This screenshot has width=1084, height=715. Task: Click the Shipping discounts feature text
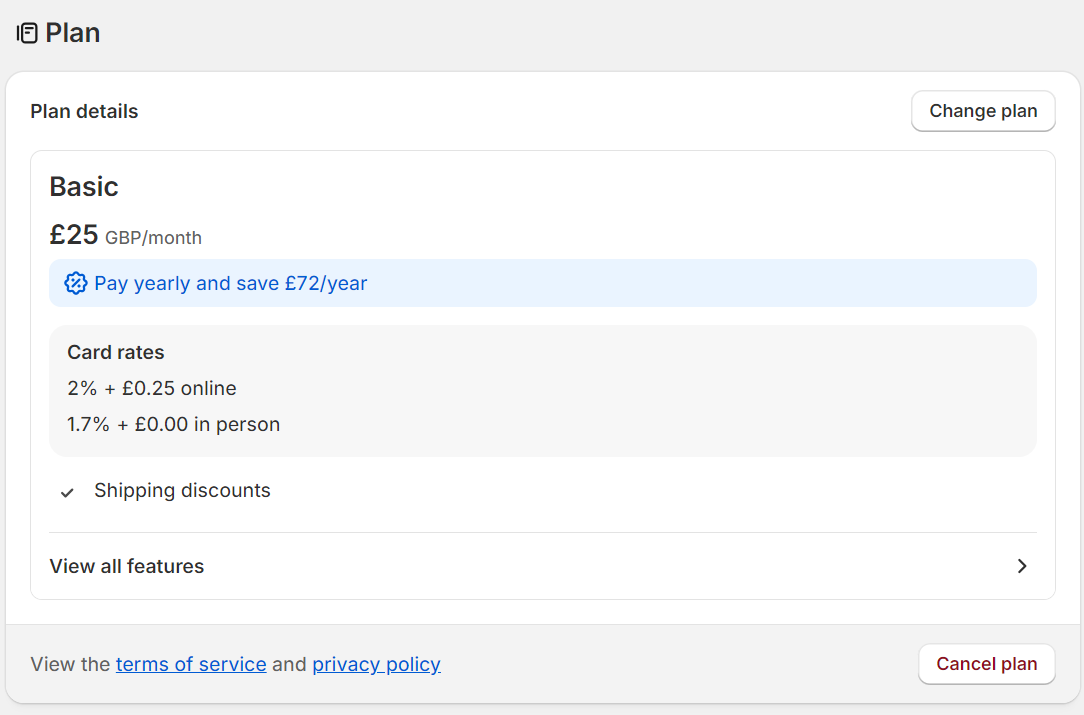coord(182,491)
